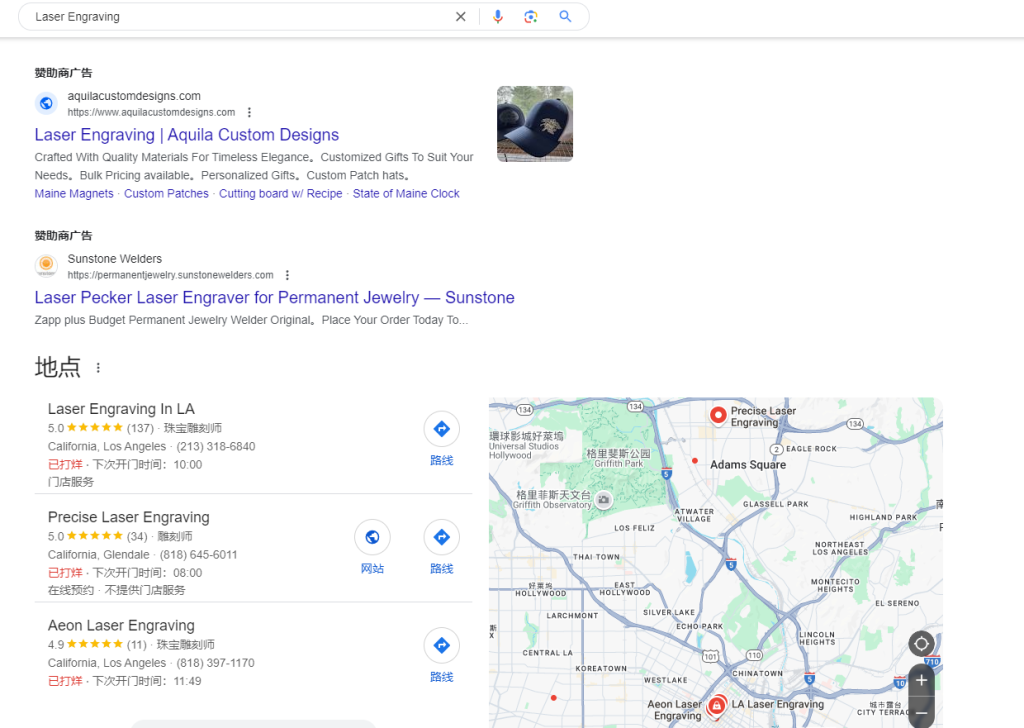
Task: Get directions to Laser Engraving In LA
Action: (441, 430)
